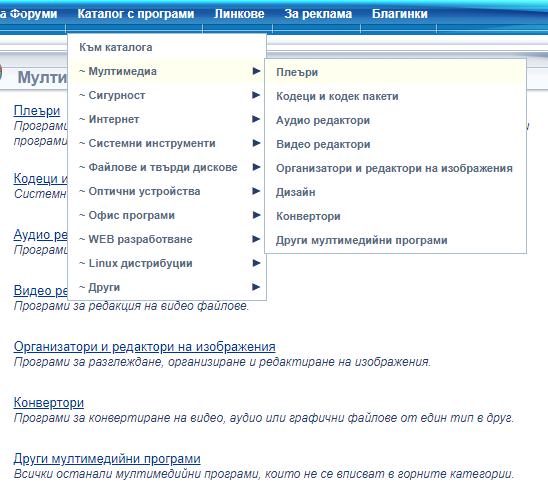
Task: Choose ~ Офис програми menu entry
Action: (167, 215)
